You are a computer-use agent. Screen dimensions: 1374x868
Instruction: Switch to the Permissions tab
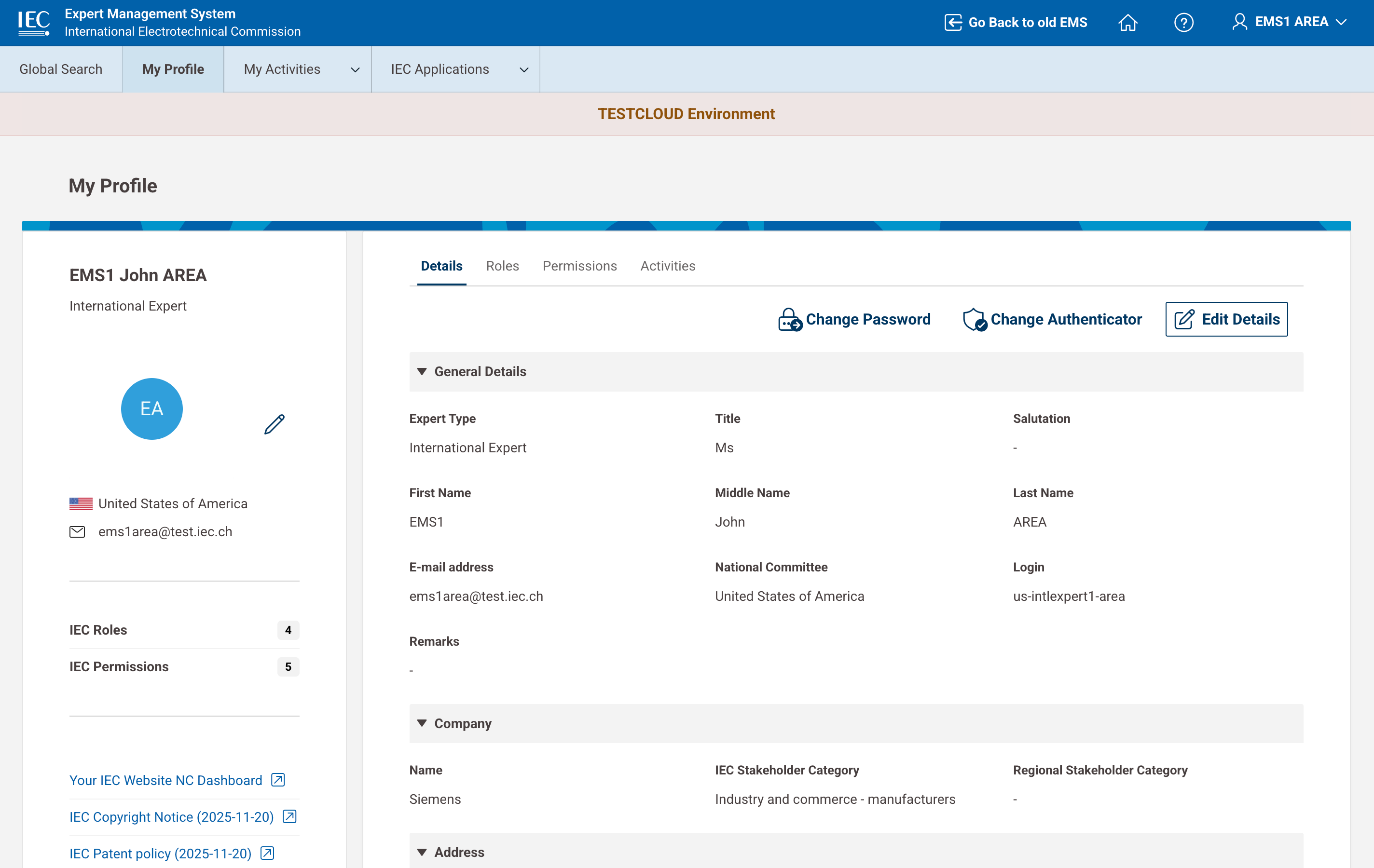click(579, 266)
